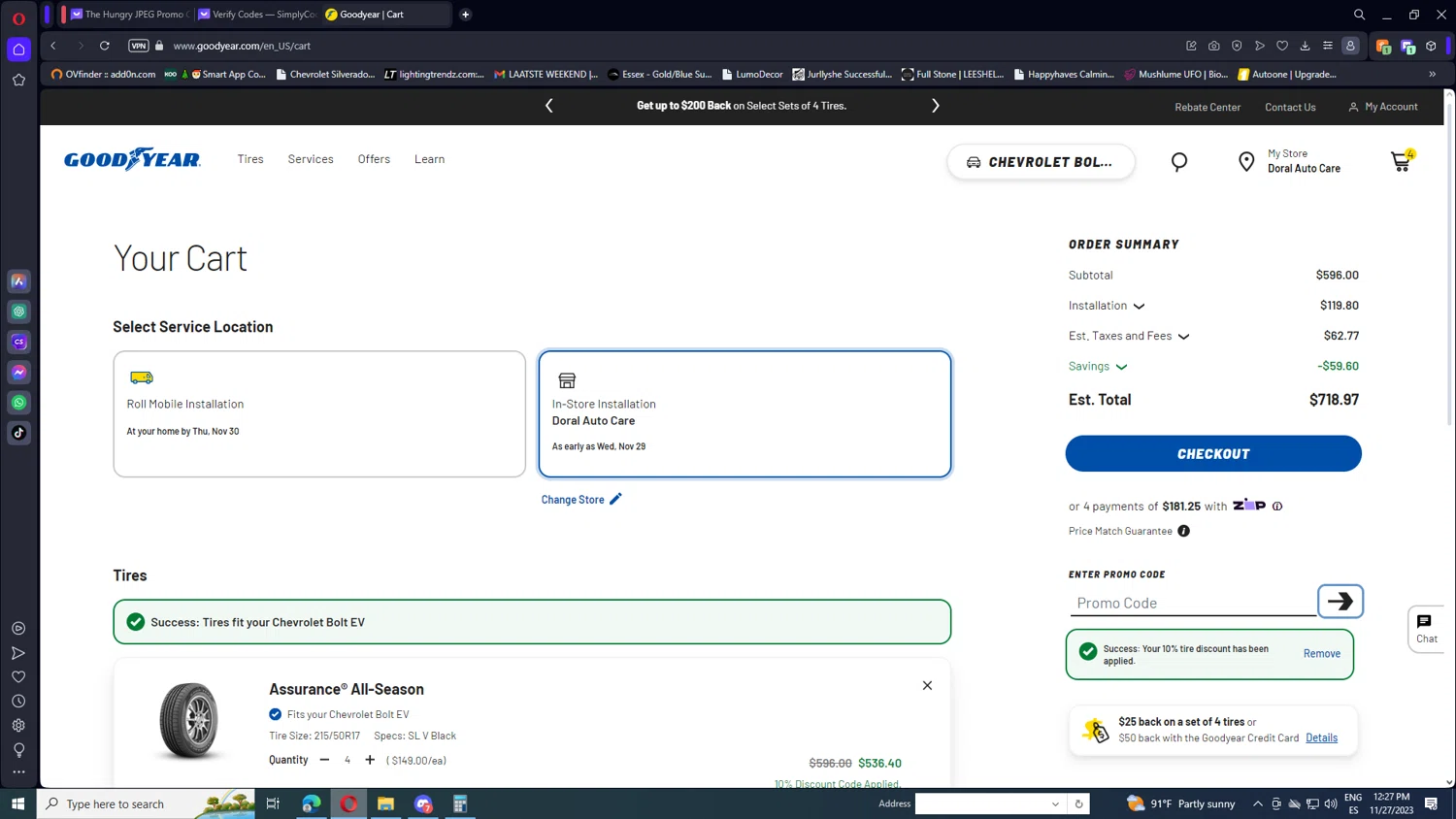Reload the page

pos(105,46)
